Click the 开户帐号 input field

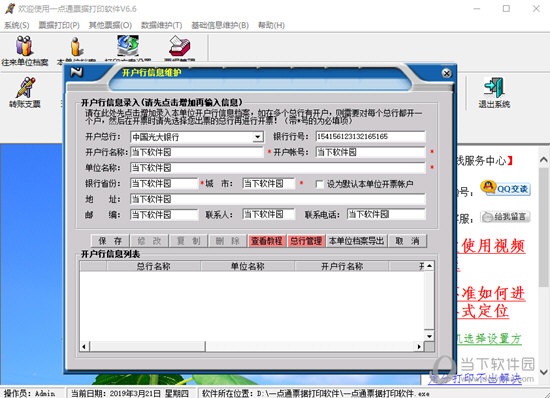click(370, 152)
